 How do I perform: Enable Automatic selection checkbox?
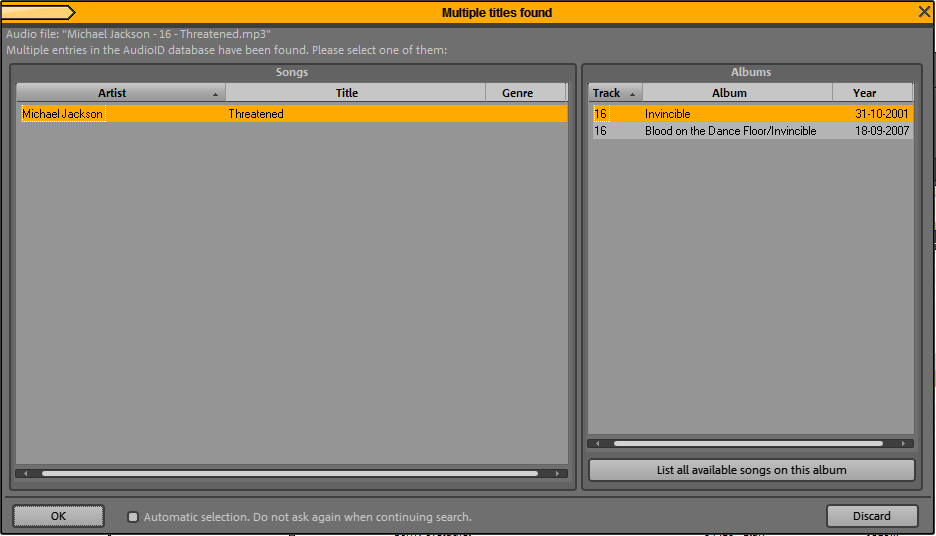133,517
